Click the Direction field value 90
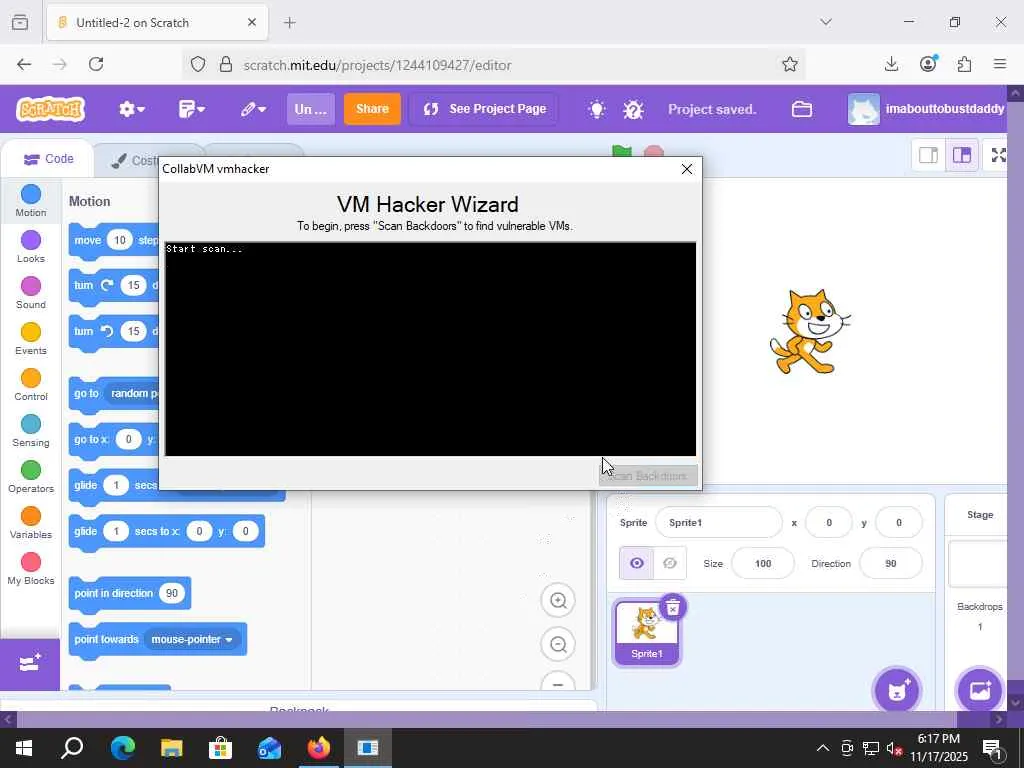The width and height of the screenshot is (1024, 768). point(891,563)
